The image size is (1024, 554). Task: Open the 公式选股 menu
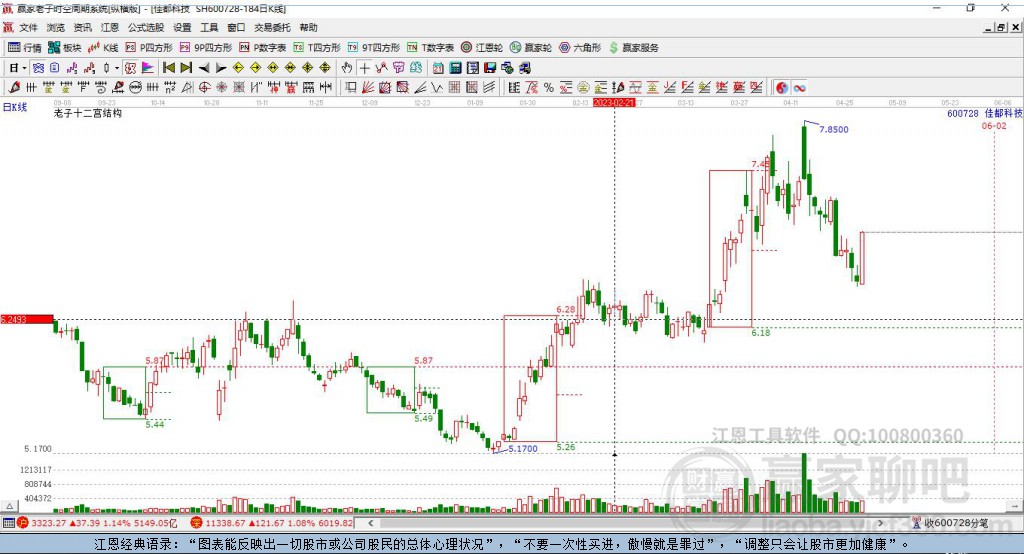click(146, 27)
